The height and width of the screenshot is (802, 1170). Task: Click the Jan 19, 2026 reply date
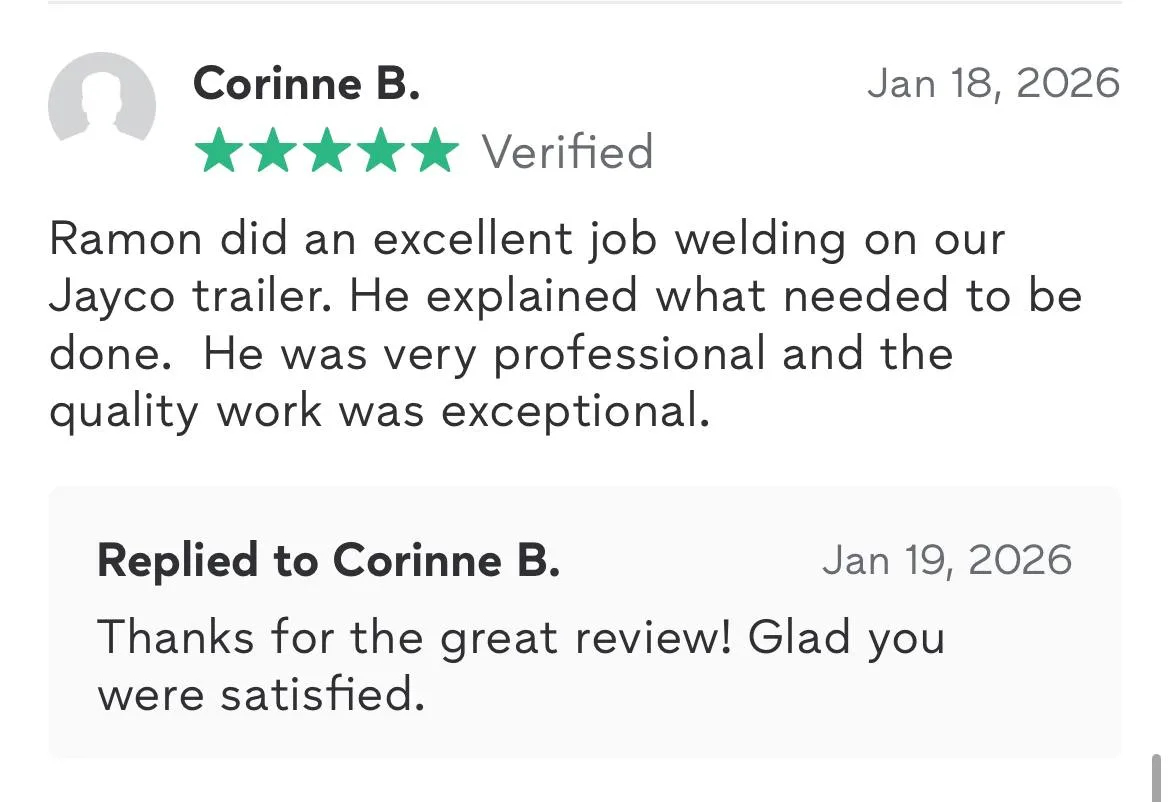(x=946, y=560)
